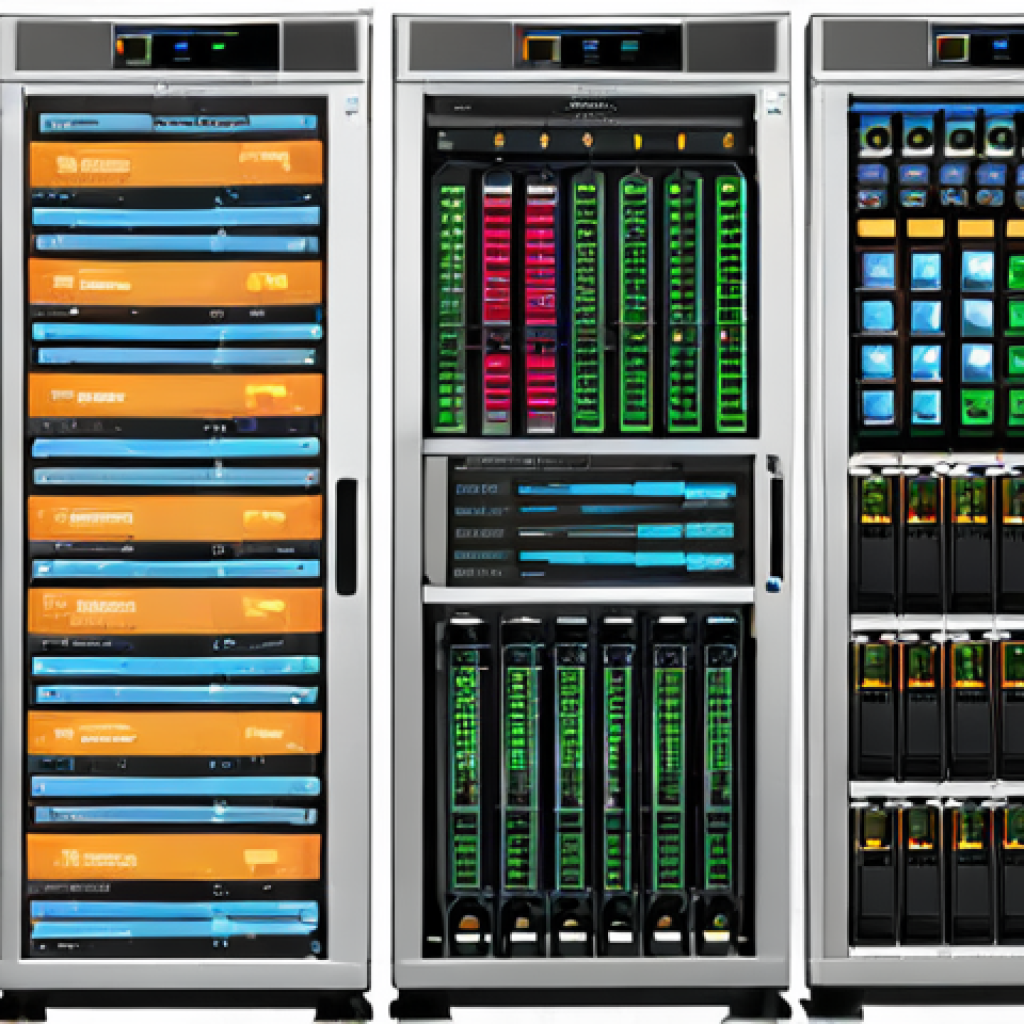
Task: Select the green tile in the bottom row's third column
Action: coord(977,408)
